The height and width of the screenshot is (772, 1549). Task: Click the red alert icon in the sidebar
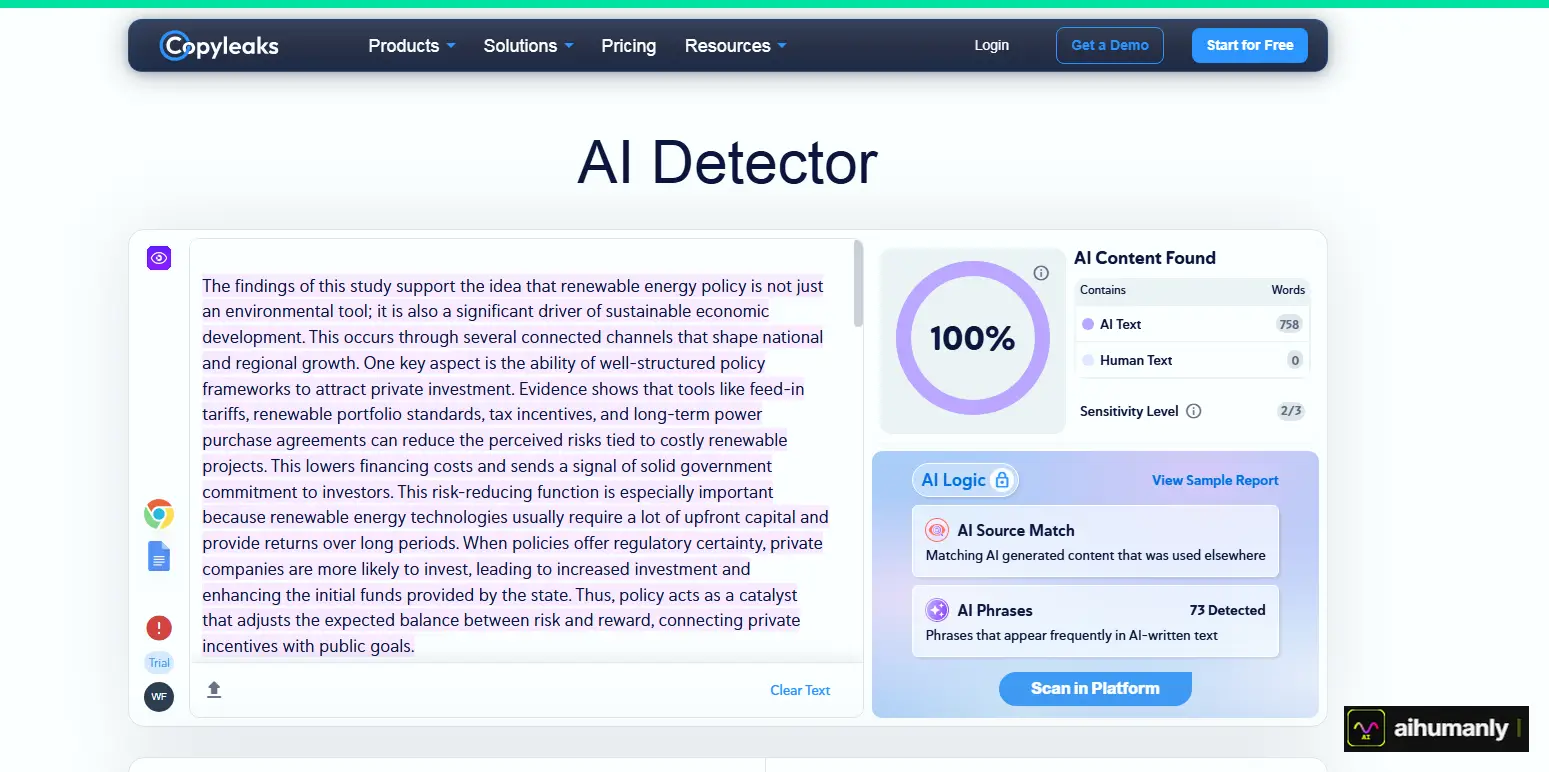[x=159, y=628]
